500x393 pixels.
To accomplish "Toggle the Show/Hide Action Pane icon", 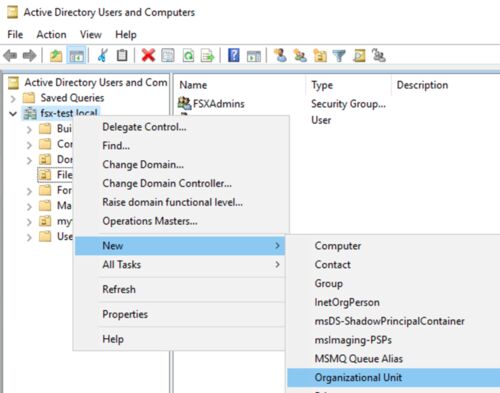I will tap(254, 56).
